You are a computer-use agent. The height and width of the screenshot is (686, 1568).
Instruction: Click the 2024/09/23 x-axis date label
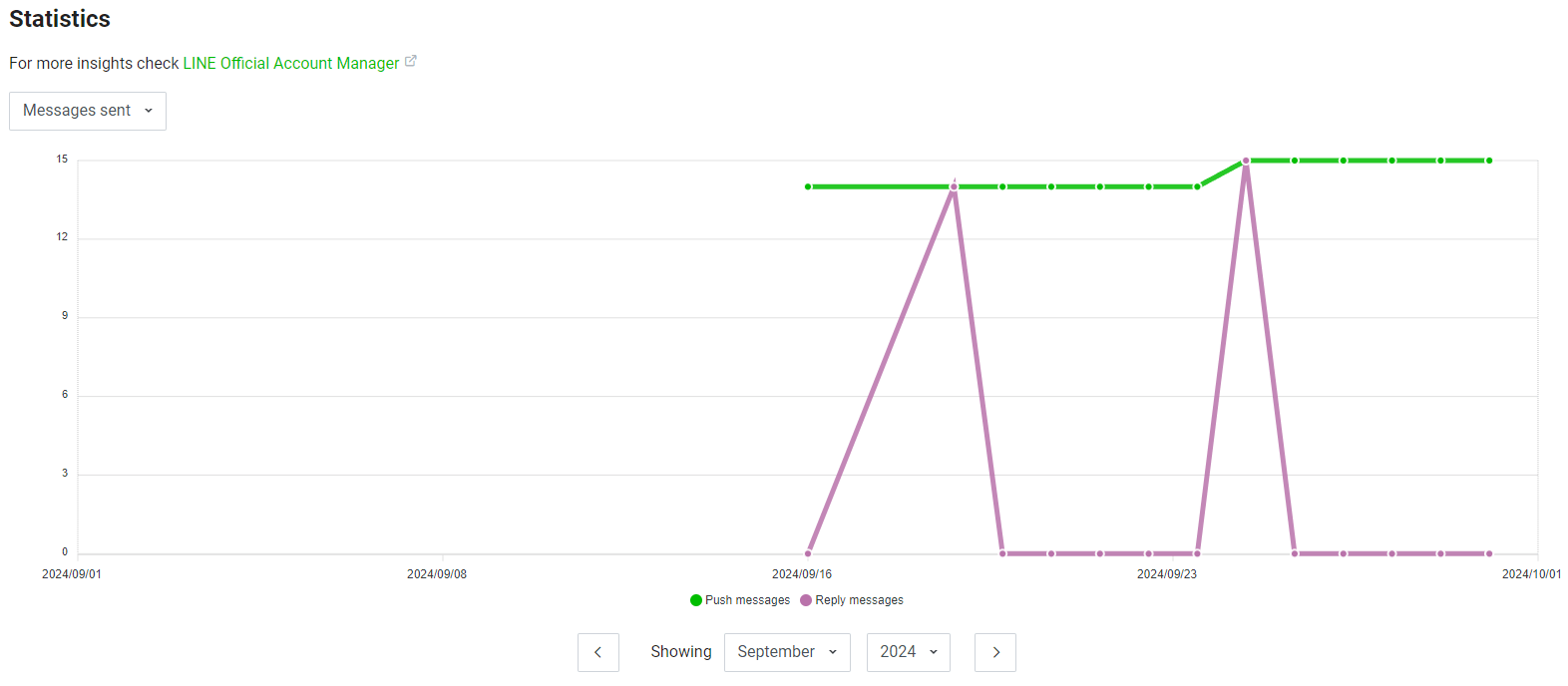tap(1166, 574)
